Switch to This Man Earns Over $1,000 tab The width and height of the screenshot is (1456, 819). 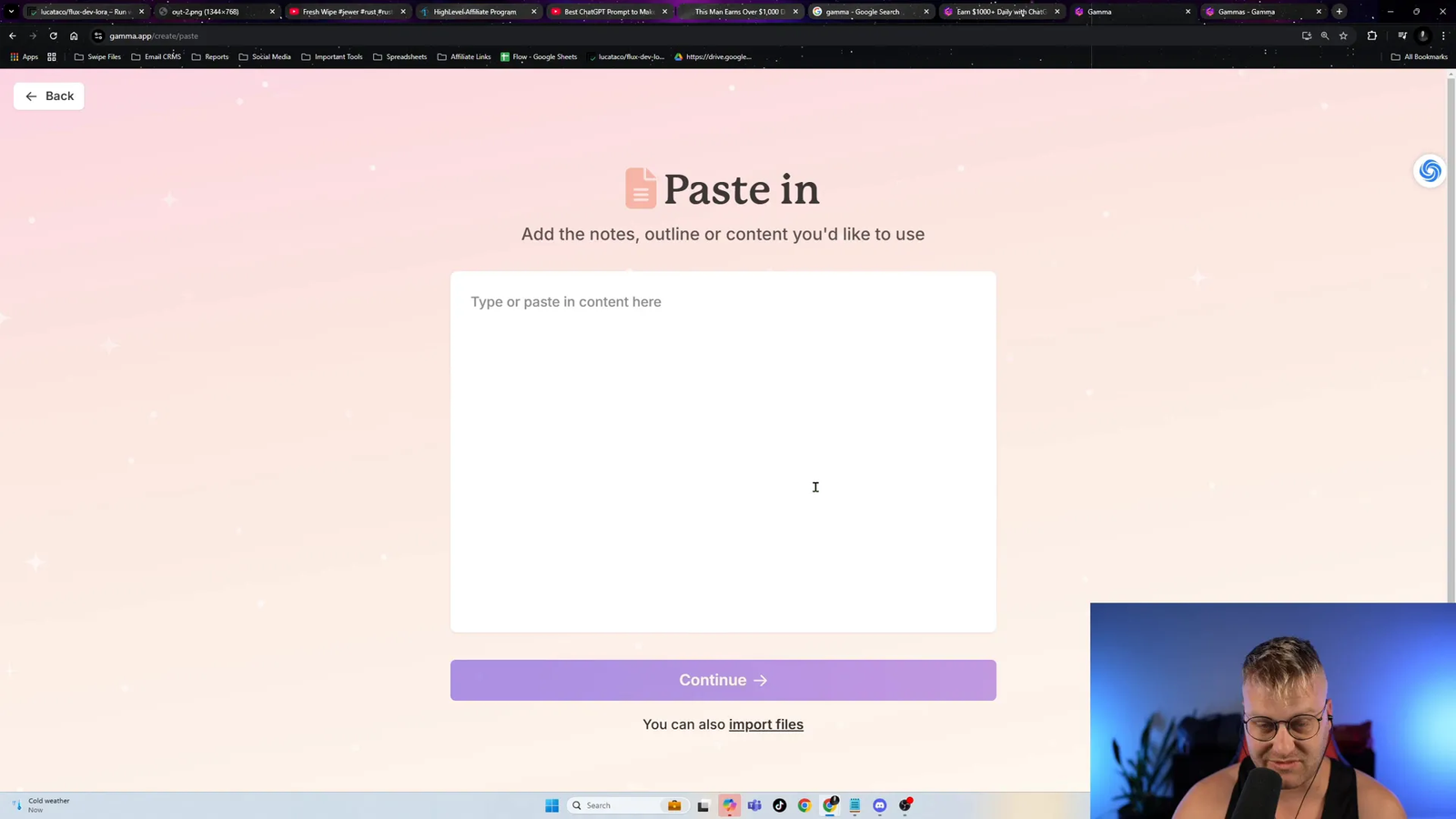tap(737, 12)
